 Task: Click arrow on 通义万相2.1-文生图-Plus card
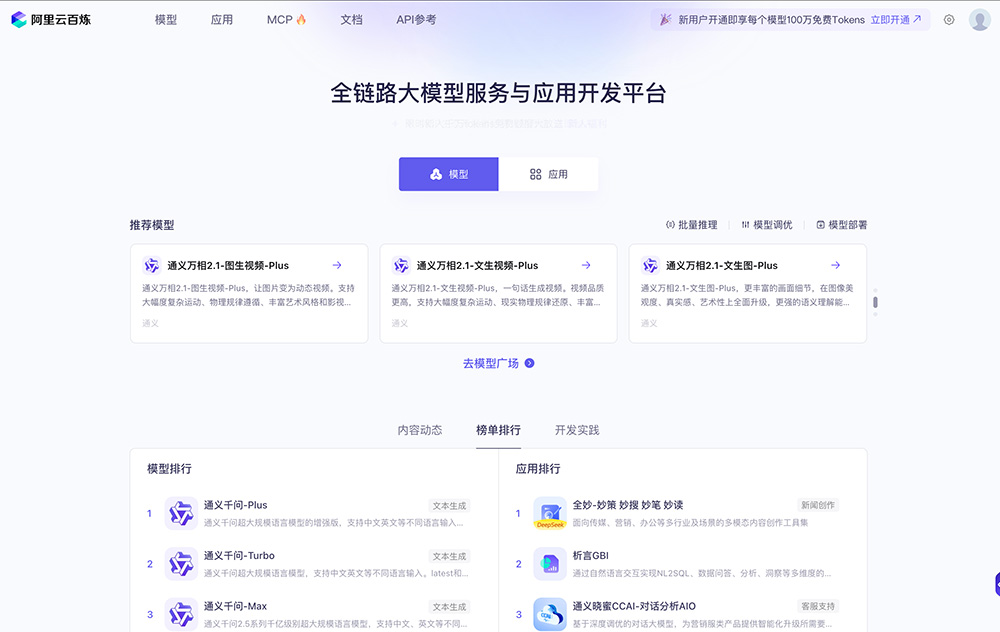tap(835, 265)
